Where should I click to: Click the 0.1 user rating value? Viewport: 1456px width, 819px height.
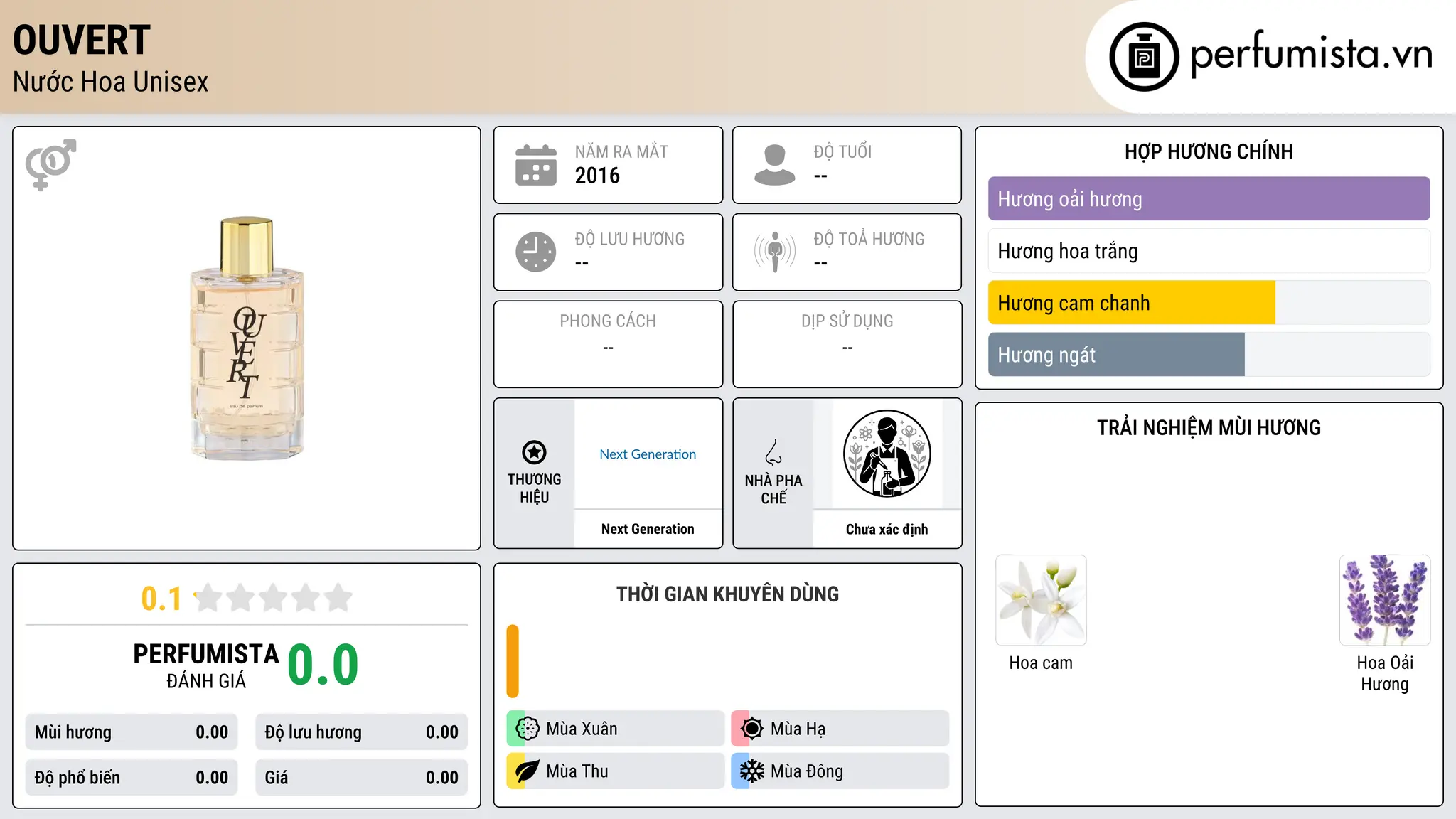pyautogui.click(x=161, y=599)
